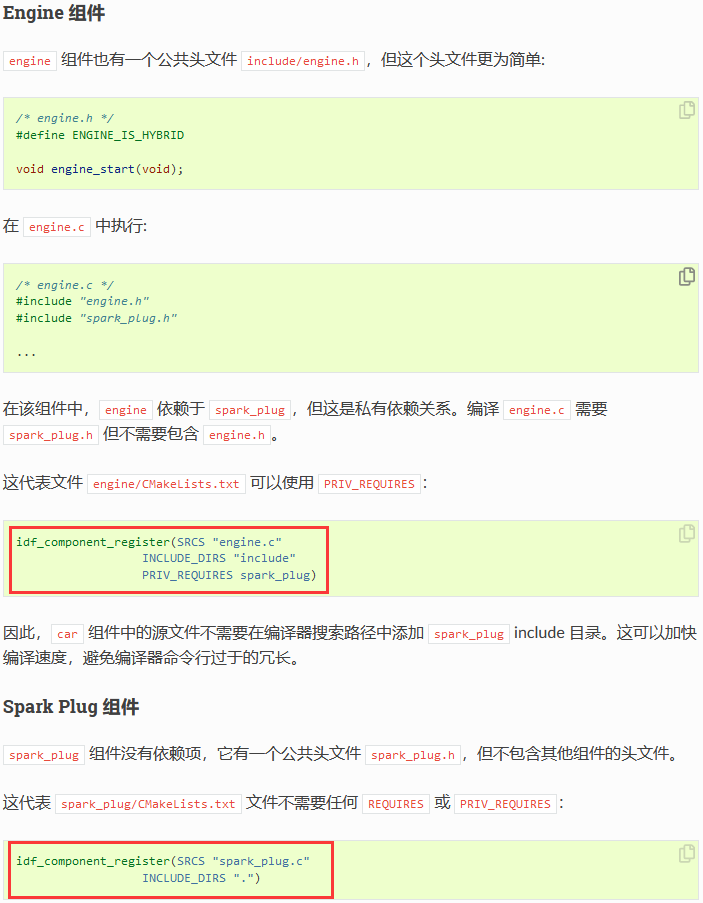Select inline "PRIV_REQUIRES" after "可以使用"
This screenshot has height=903, width=703.
point(369,484)
